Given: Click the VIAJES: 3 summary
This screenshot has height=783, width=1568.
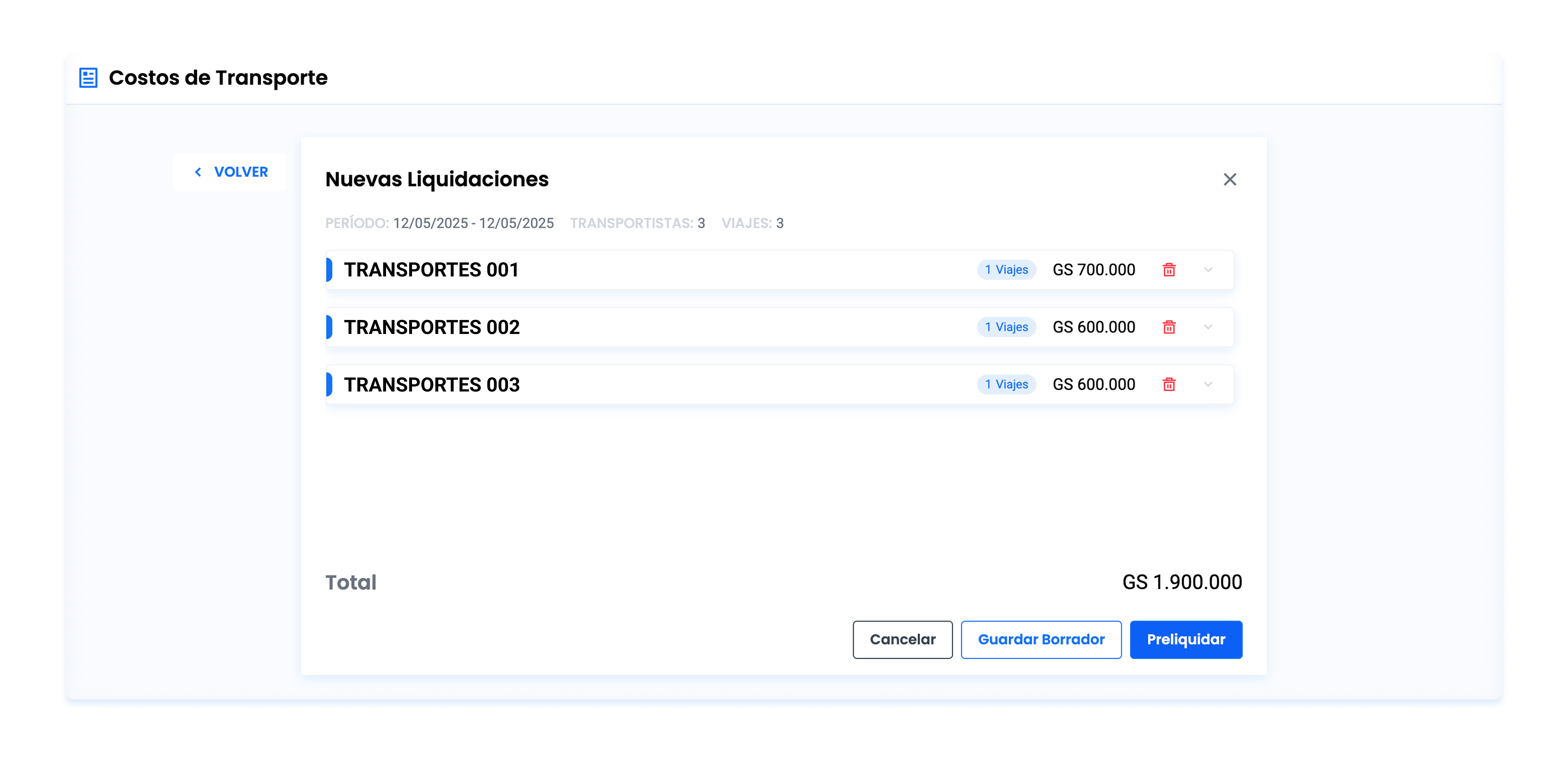Looking at the screenshot, I should coord(752,223).
